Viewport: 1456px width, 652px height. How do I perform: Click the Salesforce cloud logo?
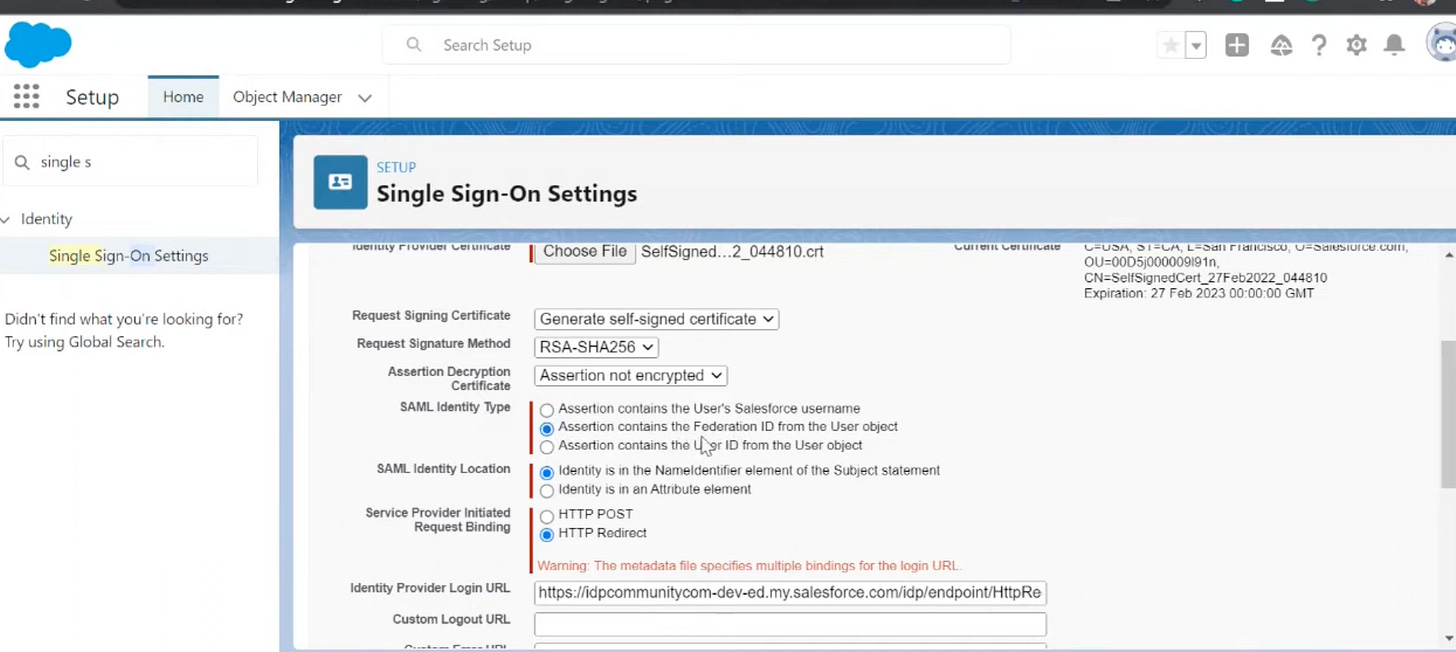[x=38, y=45]
